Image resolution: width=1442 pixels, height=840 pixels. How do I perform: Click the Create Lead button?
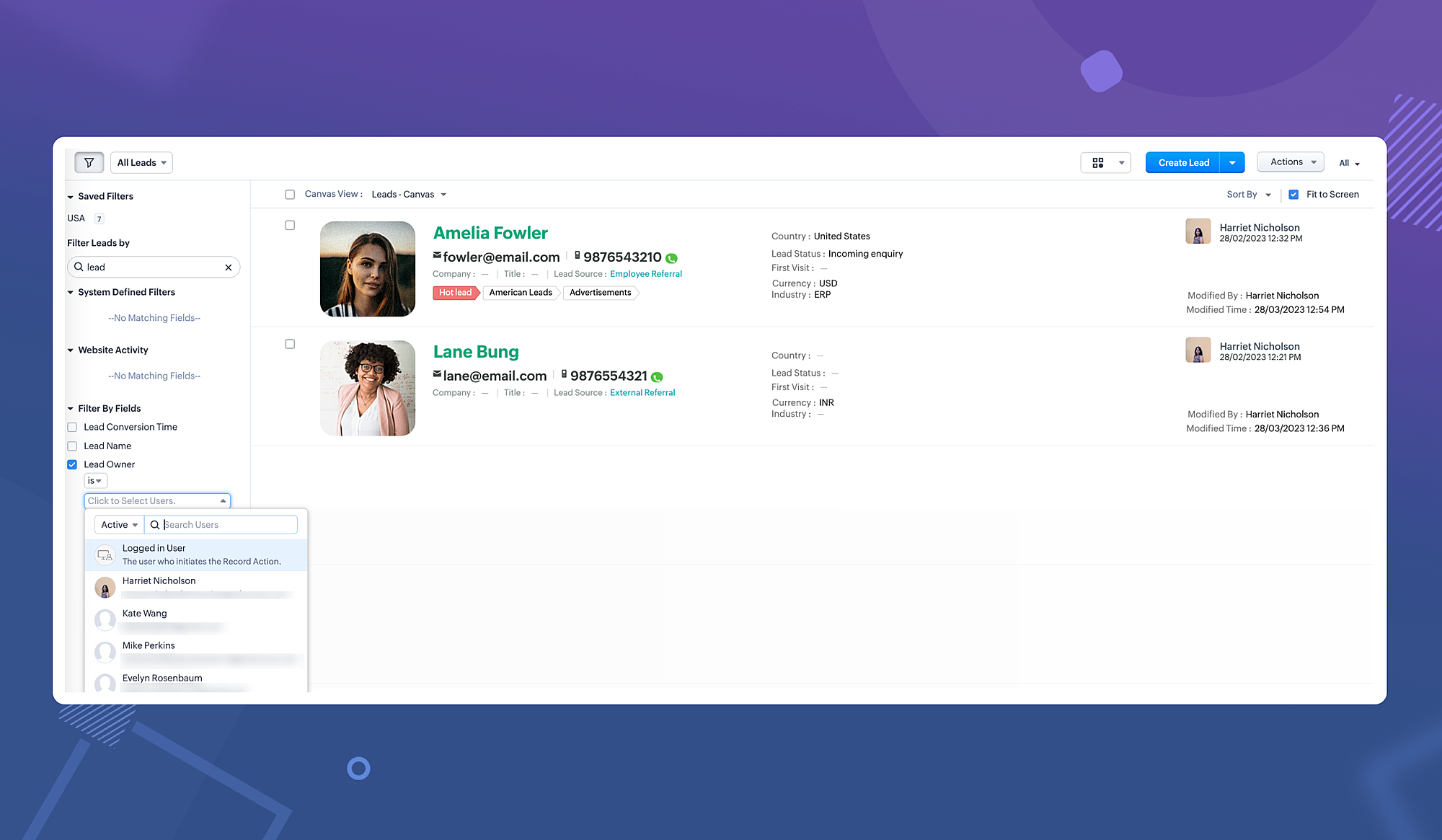1183,163
